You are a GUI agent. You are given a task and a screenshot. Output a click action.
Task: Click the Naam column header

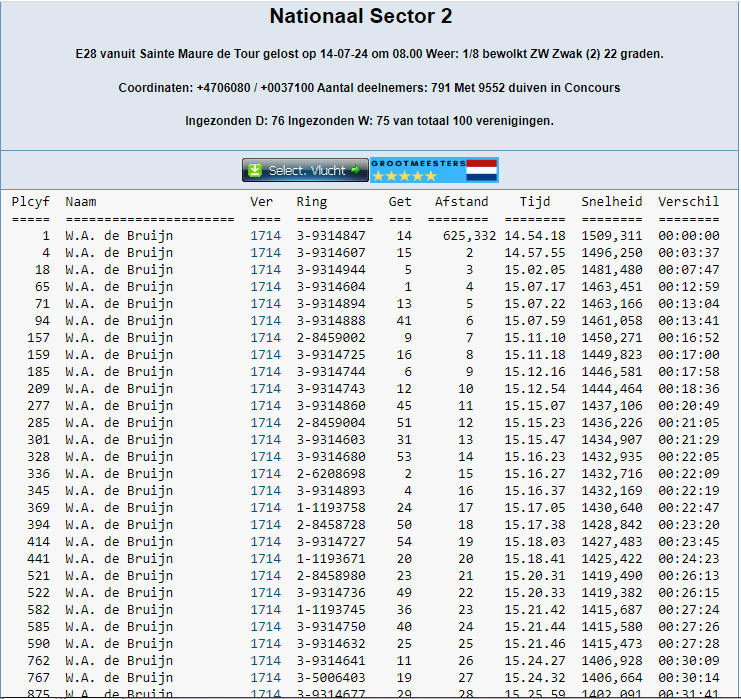coord(81,202)
